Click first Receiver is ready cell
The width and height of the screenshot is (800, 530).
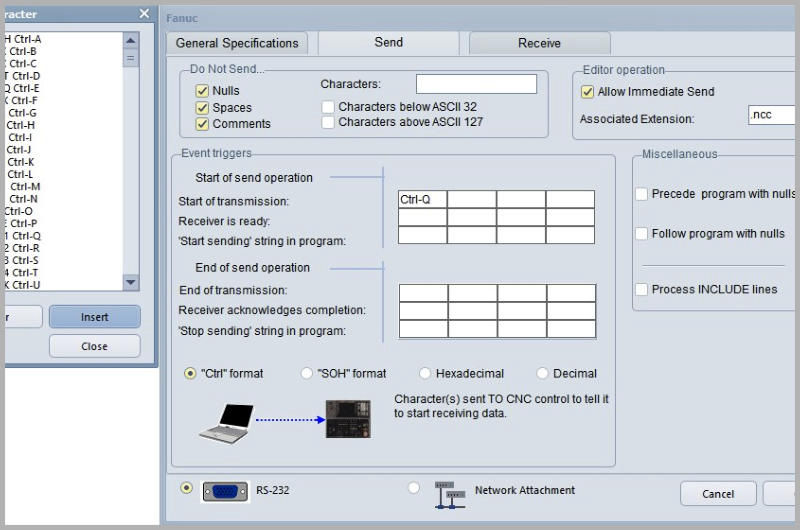coord(422,217)
